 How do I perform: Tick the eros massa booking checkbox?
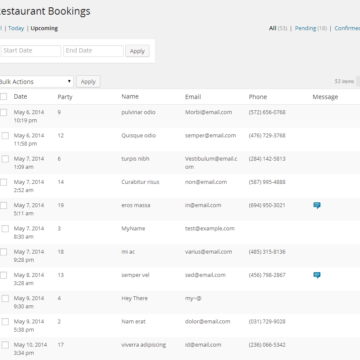(4, 205)
